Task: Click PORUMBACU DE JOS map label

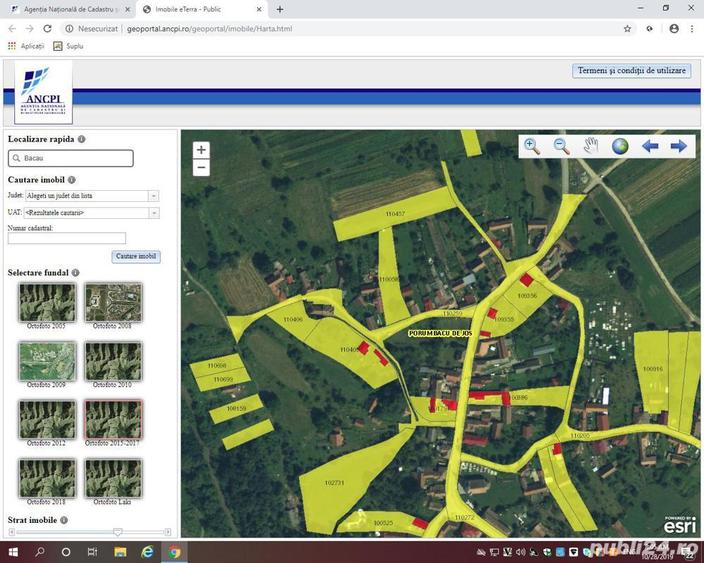Action: (x=440, y=334)
